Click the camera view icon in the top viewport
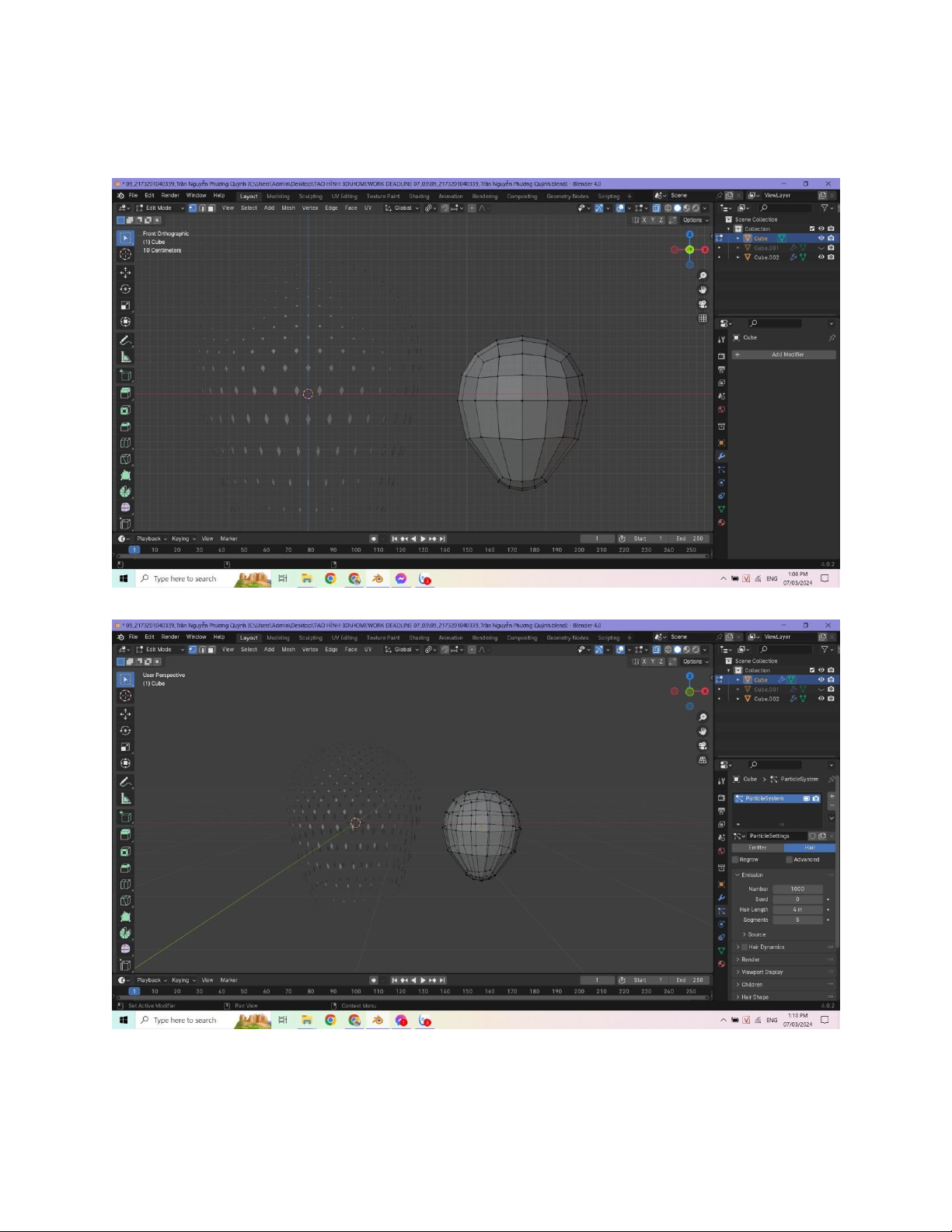 pyautogui.click(x=703, y=304)
